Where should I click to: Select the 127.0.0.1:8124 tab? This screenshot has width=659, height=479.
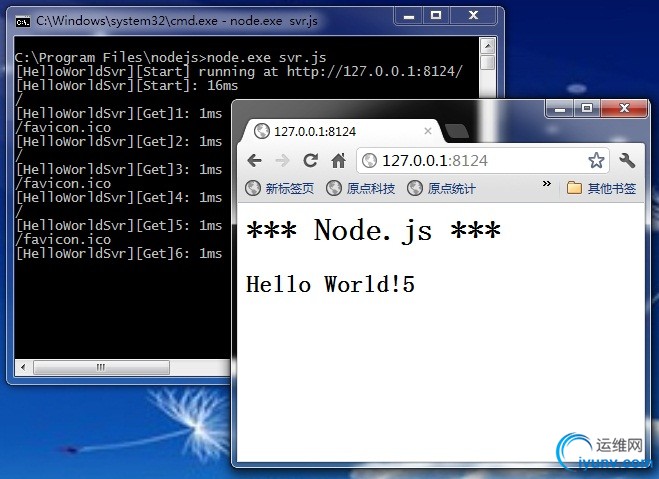click(341, 131)
